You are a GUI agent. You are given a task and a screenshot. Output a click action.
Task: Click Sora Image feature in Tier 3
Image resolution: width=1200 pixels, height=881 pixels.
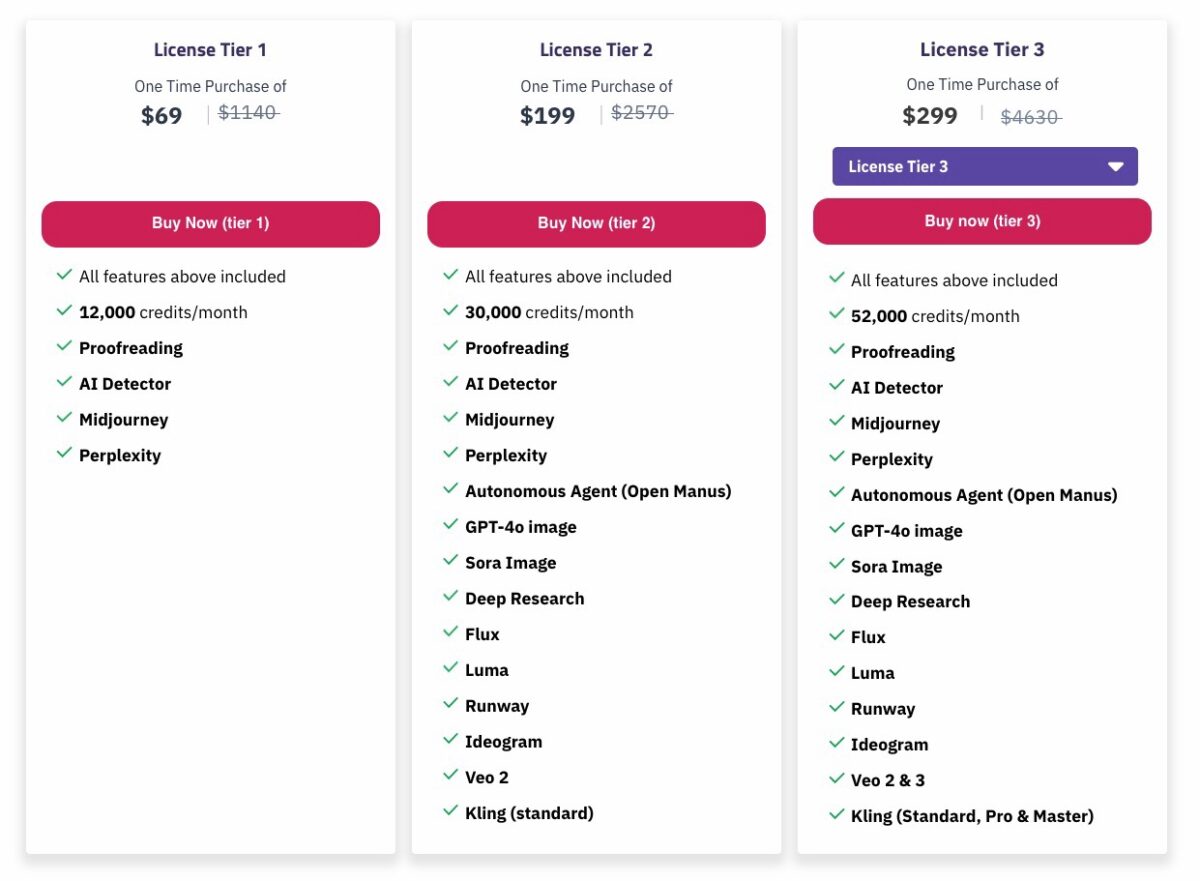pyautogui.click(x=897, y=567)
